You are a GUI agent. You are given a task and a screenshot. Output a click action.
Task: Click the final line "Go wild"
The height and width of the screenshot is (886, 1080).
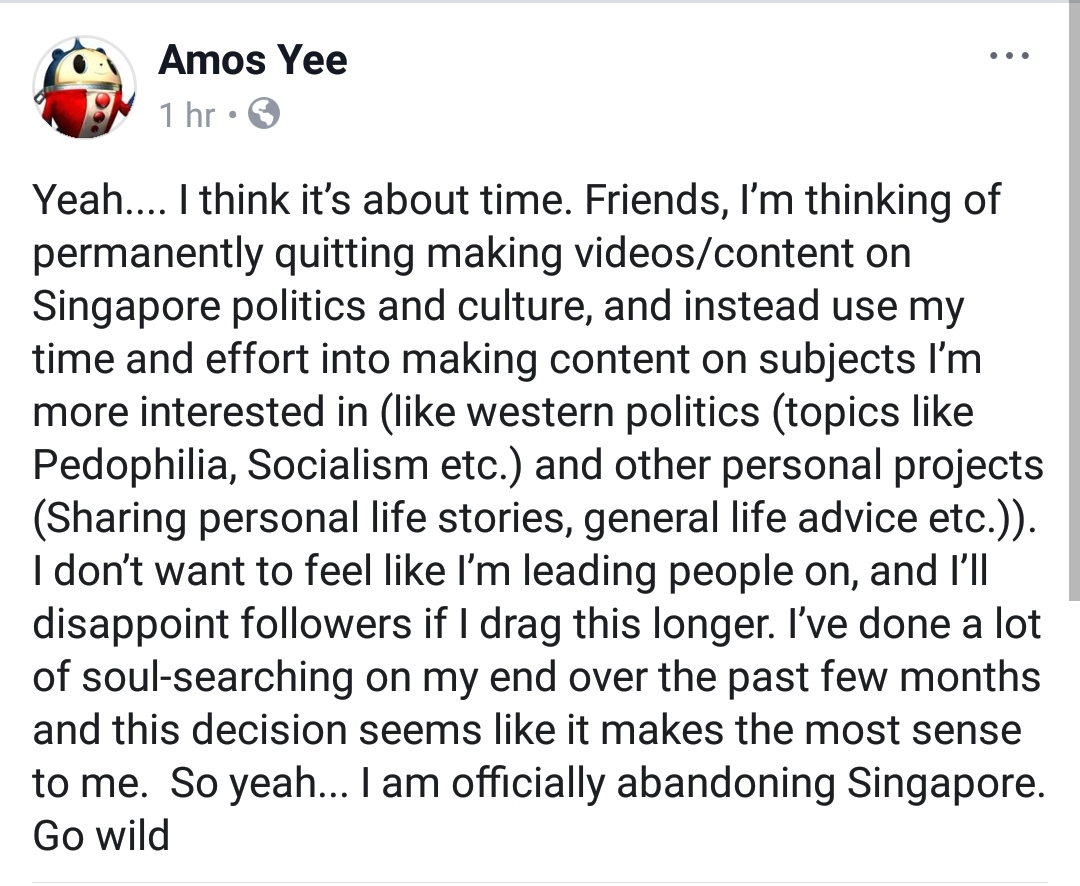[x=101, y=836]
